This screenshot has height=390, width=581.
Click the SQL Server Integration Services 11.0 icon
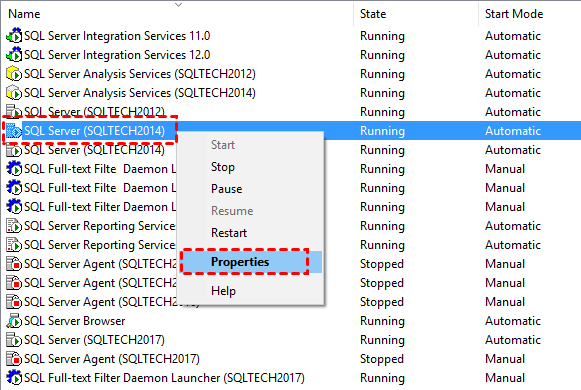(14, 36)
